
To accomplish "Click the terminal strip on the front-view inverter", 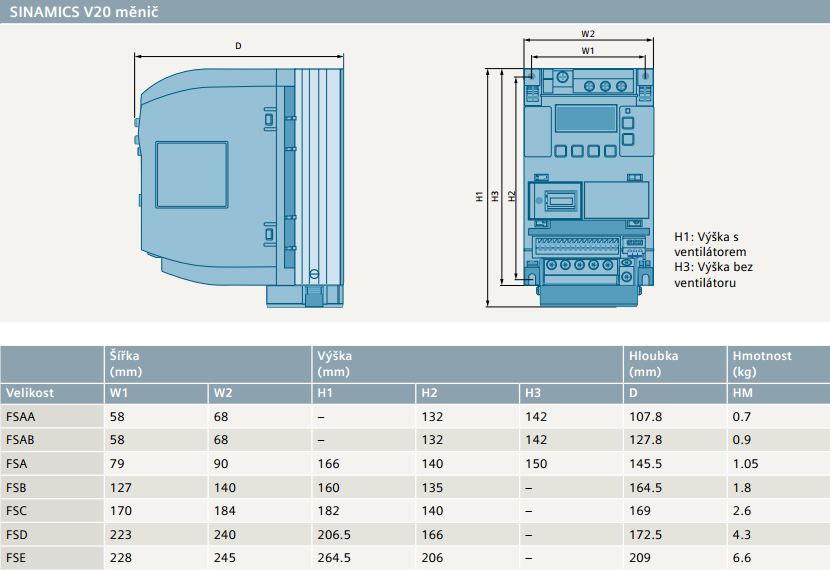I will pyautogui.click(x=577, y=245).
